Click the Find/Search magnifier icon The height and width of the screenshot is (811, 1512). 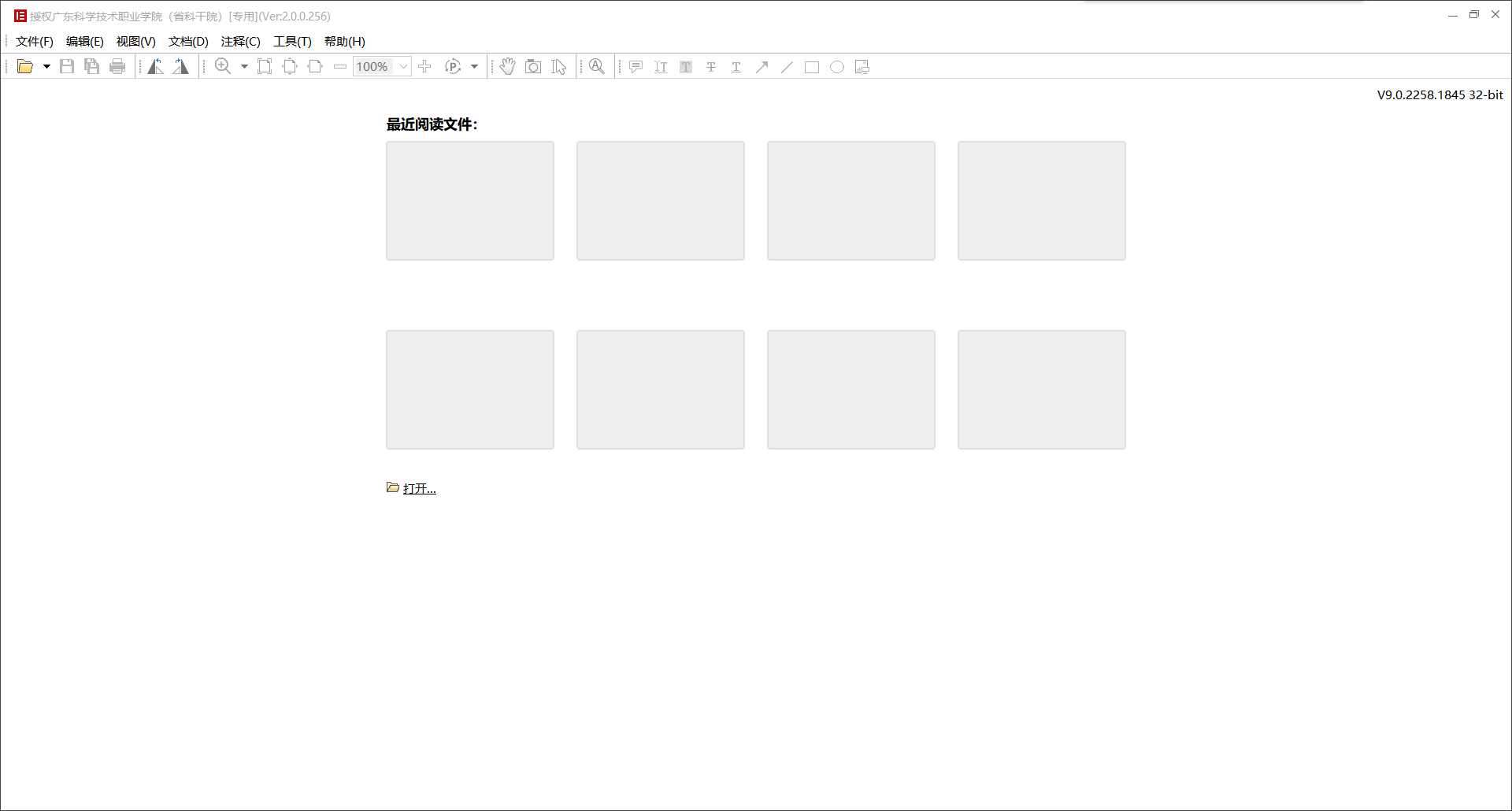click(597, 67)
